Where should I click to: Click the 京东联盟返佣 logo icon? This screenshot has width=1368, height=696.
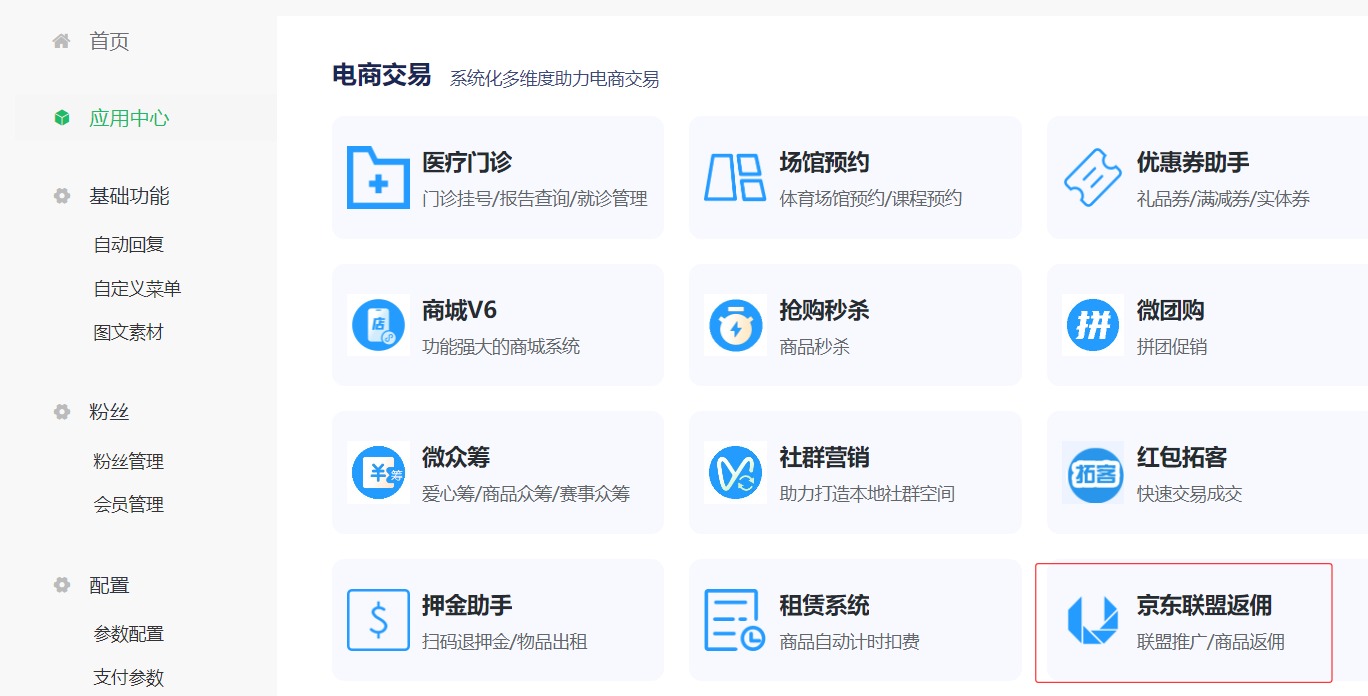point(1093,620)
